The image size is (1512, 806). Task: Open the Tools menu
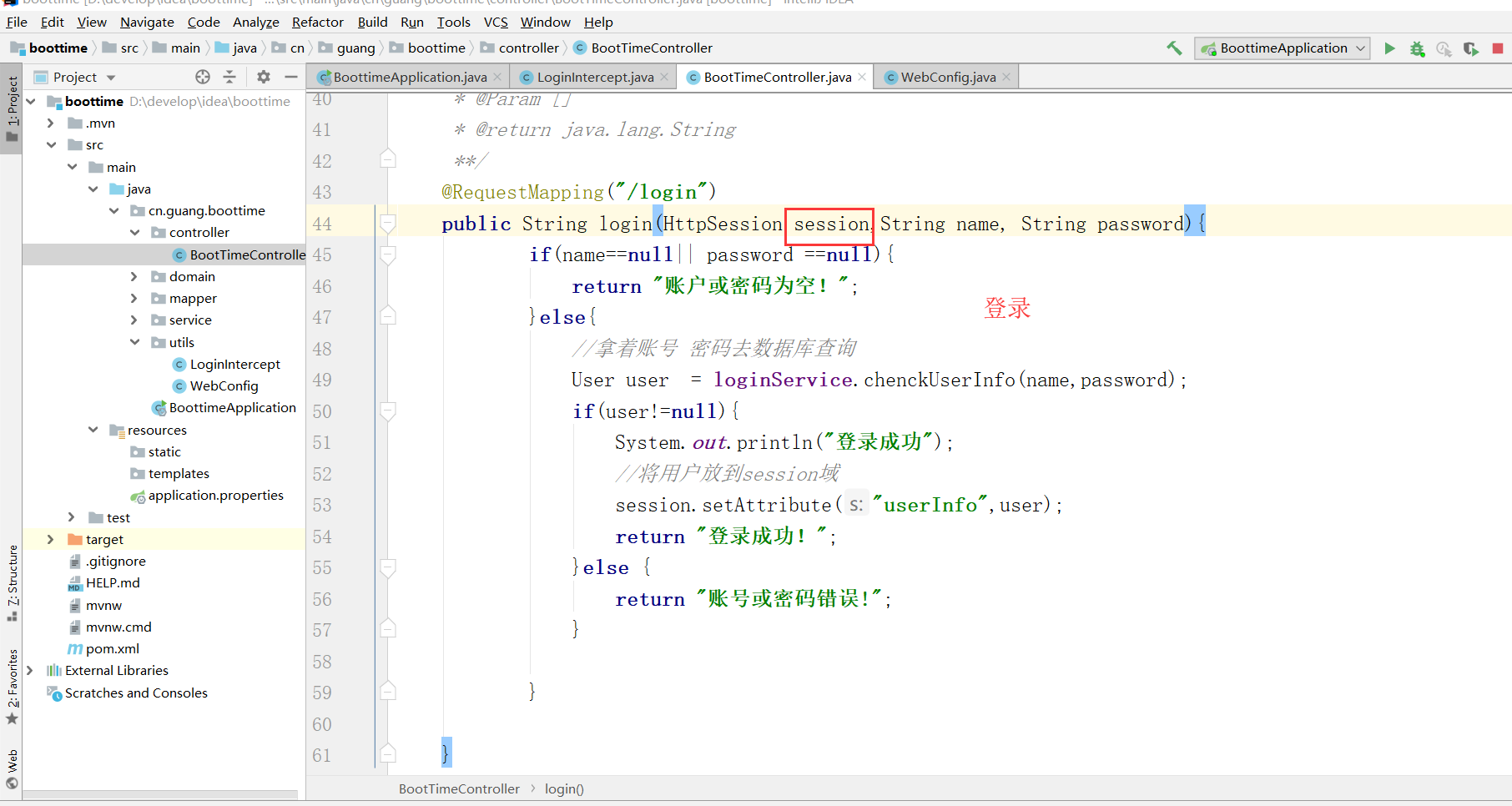(454, 22)
